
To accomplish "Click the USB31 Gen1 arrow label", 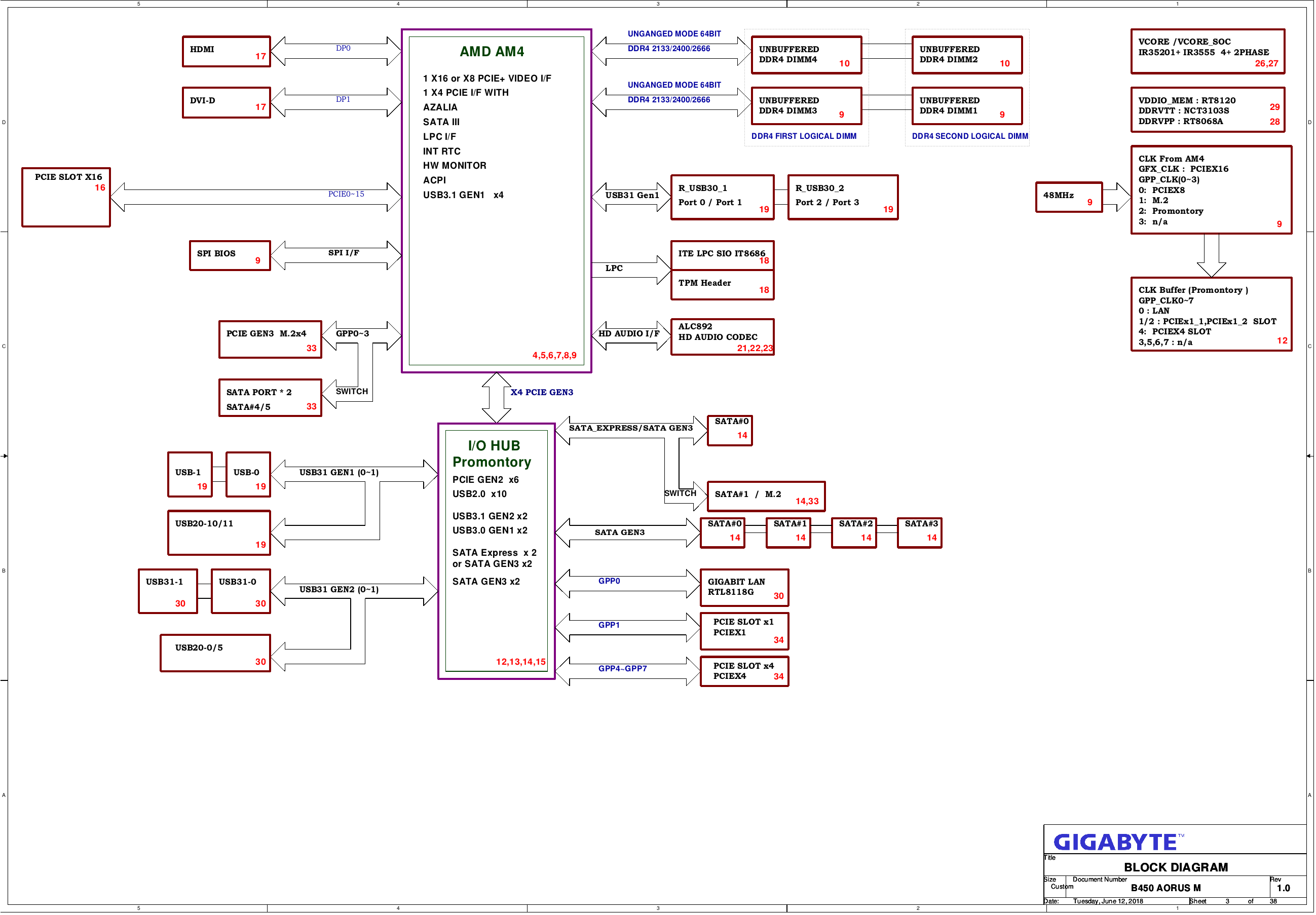I will (x=631, y=195).
